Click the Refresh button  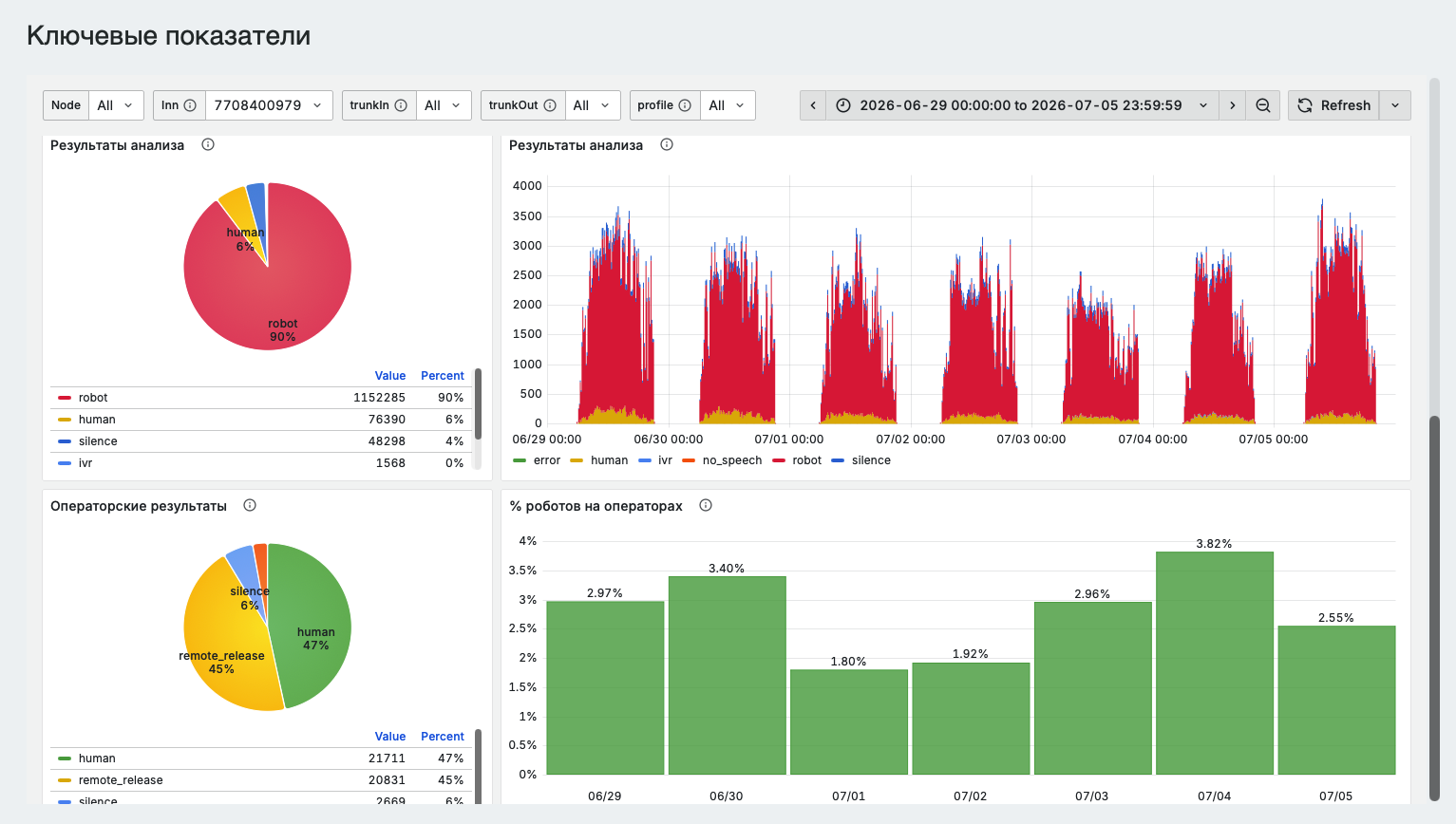[1334, 105]
